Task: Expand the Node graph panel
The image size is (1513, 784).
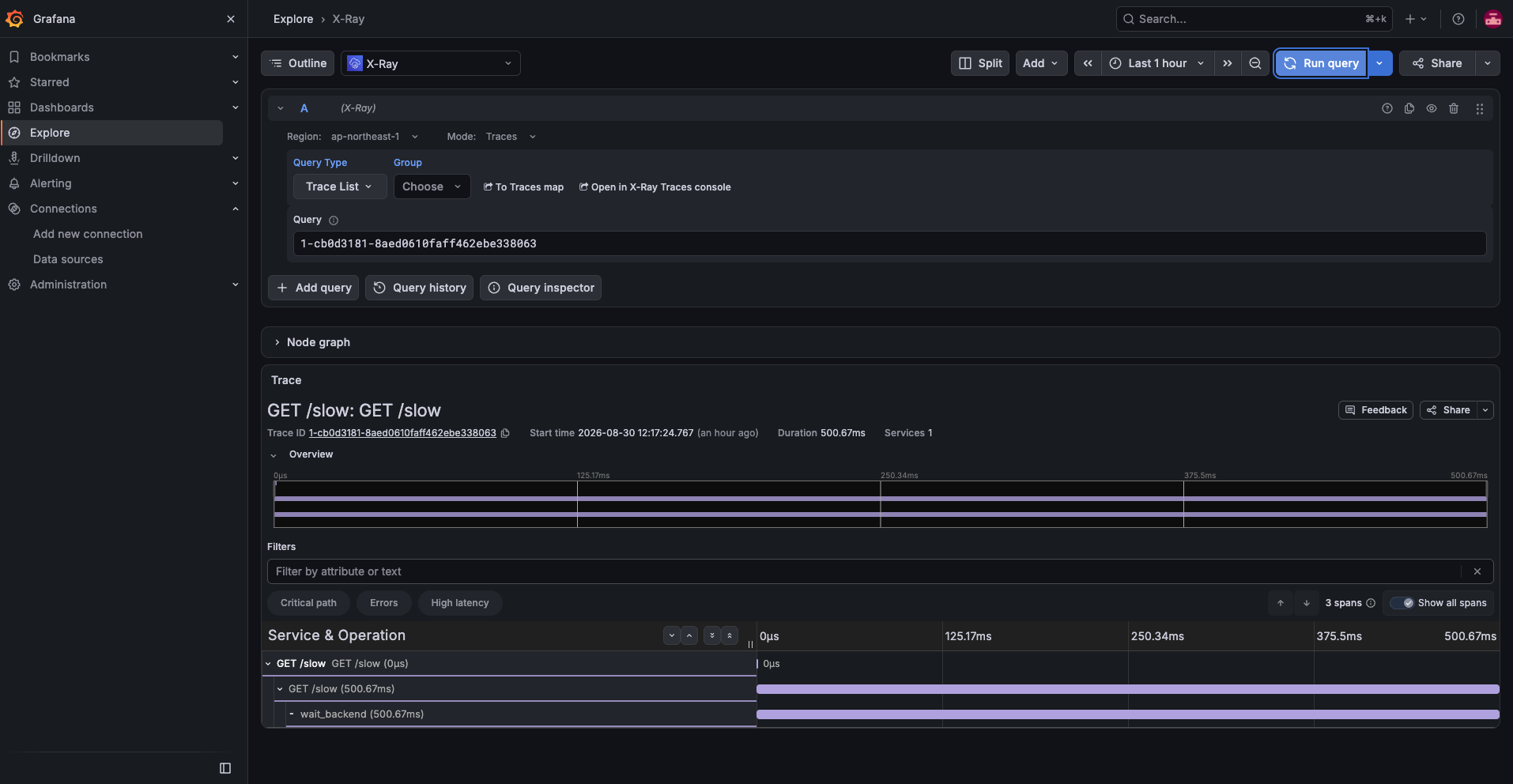Action: 318,342
